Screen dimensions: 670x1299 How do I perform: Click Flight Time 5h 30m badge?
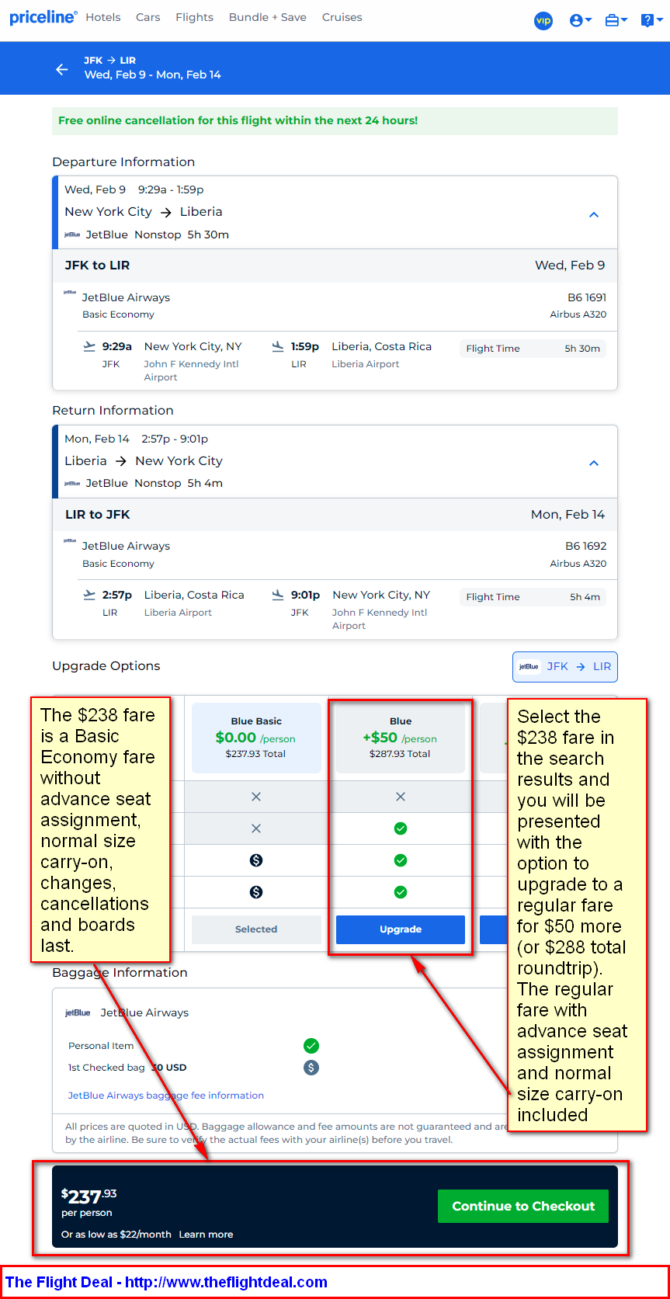(x=533, y=348)
